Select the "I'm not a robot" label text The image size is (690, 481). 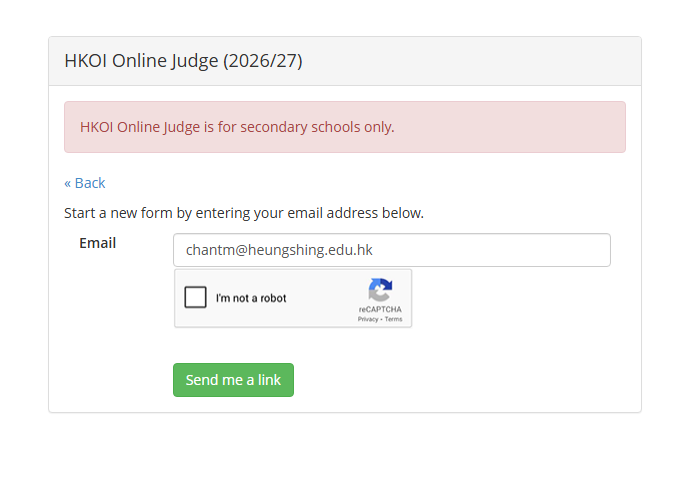[x=251, y=298]
